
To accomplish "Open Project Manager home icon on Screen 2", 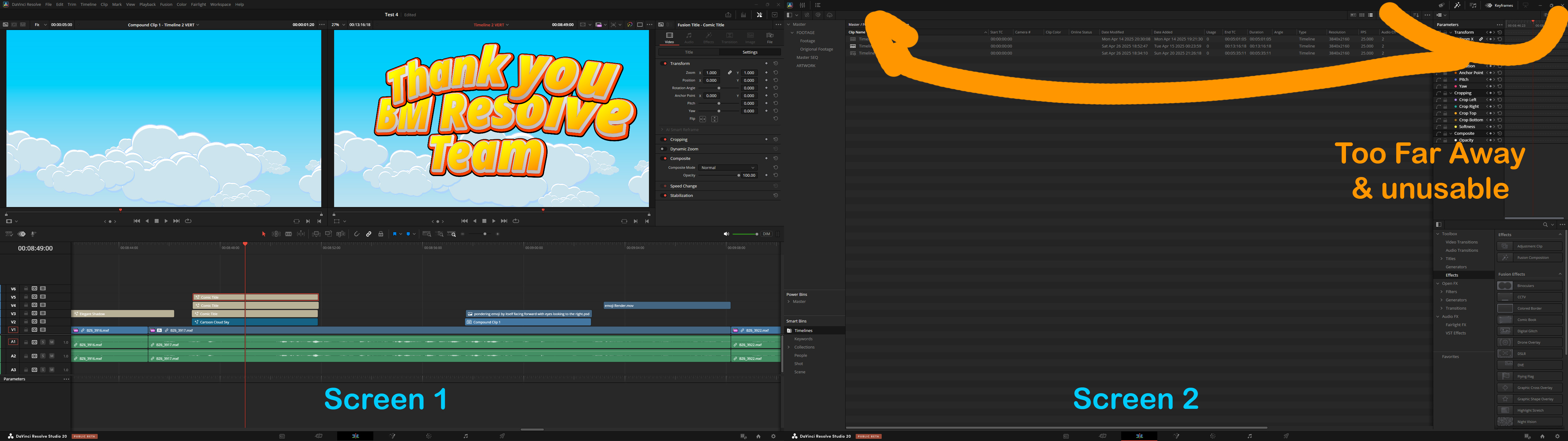I will [x=1543, y=436].
